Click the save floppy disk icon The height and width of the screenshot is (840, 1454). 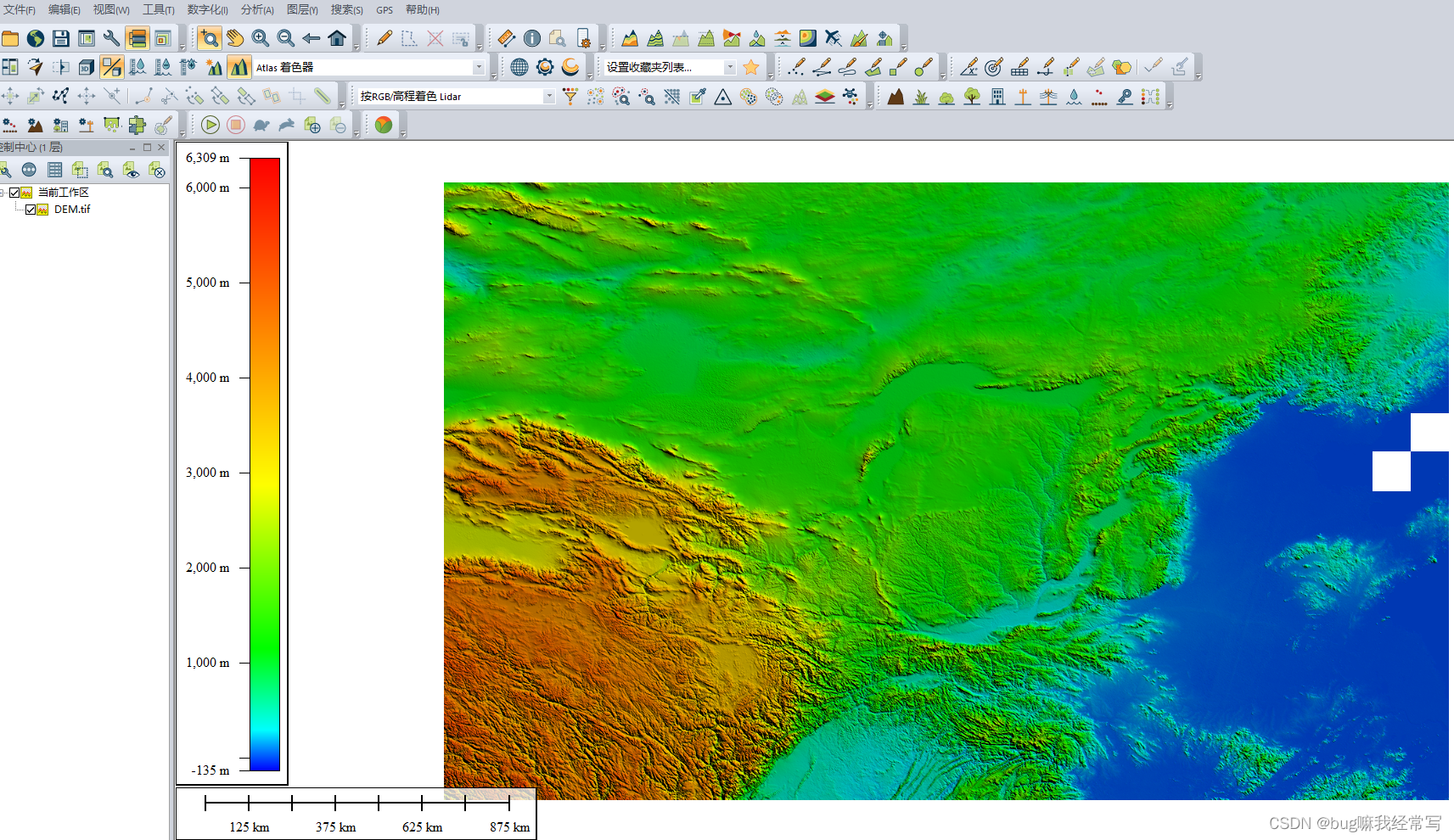(x=60, y=38)
